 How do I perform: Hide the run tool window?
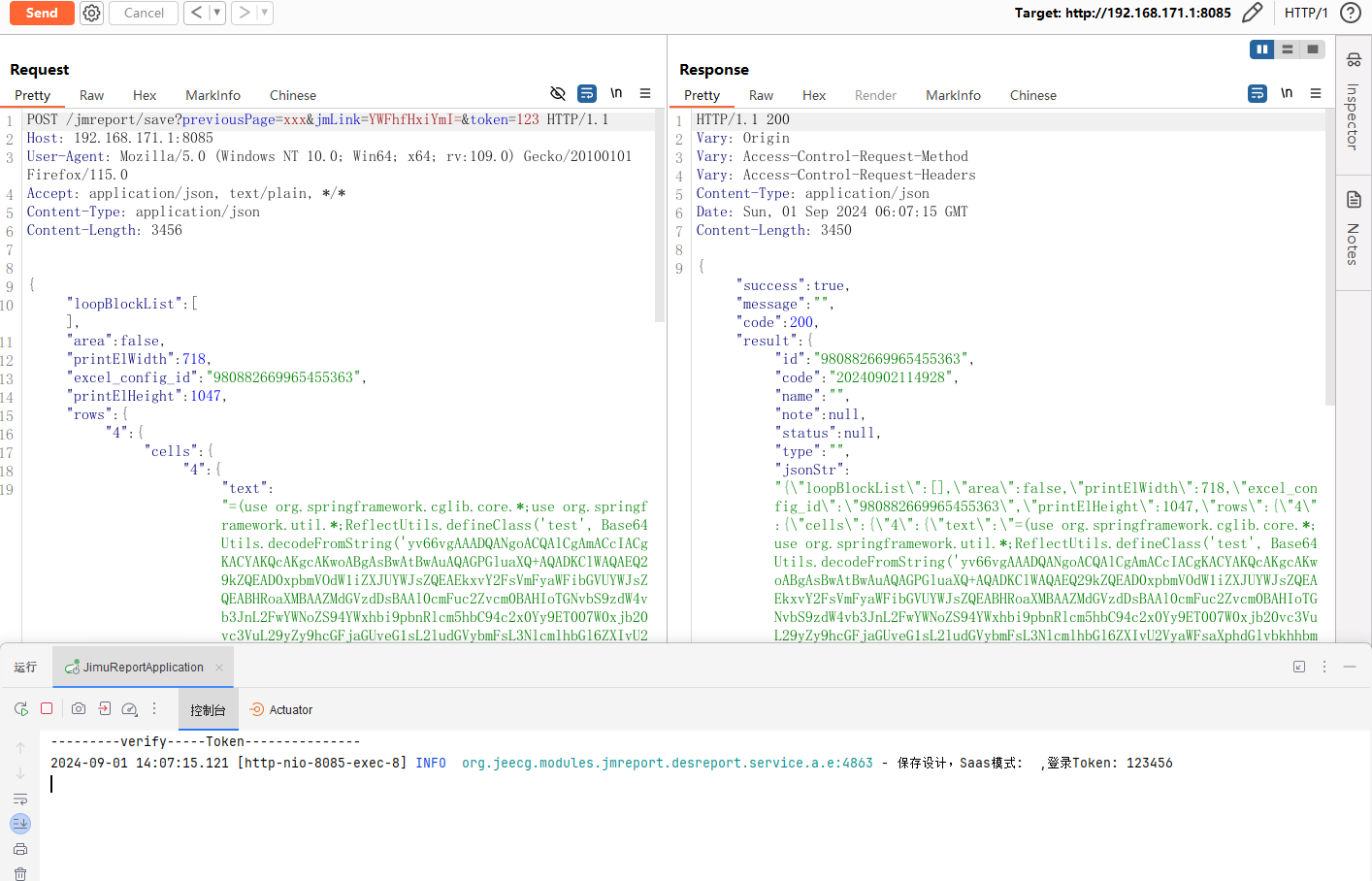(x=1350, y=667)
